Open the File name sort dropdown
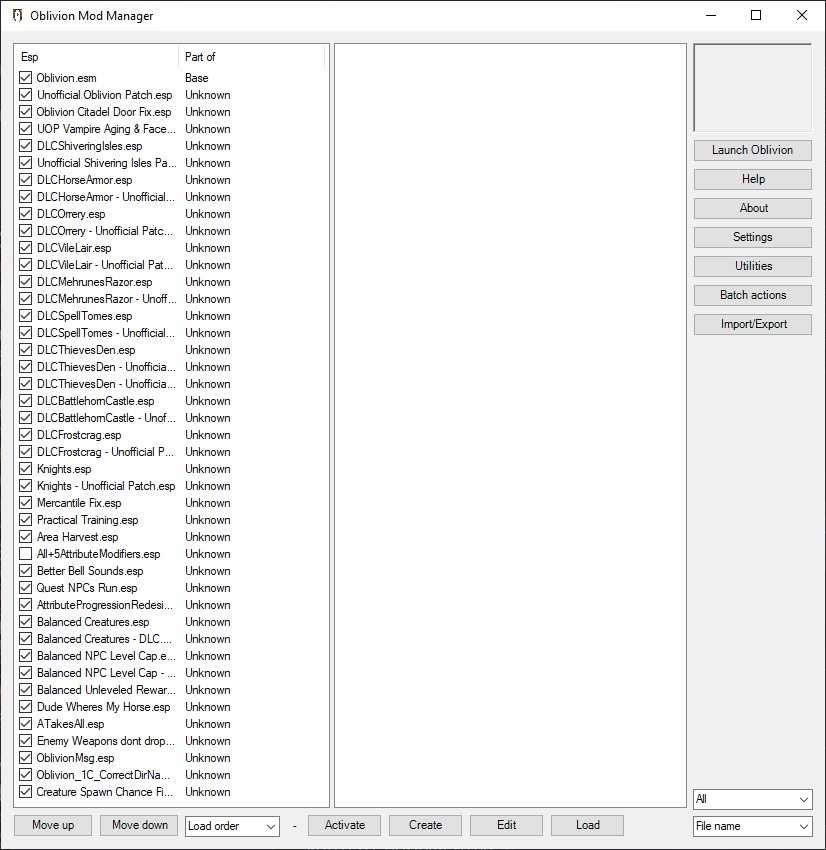 click(752, 826)
